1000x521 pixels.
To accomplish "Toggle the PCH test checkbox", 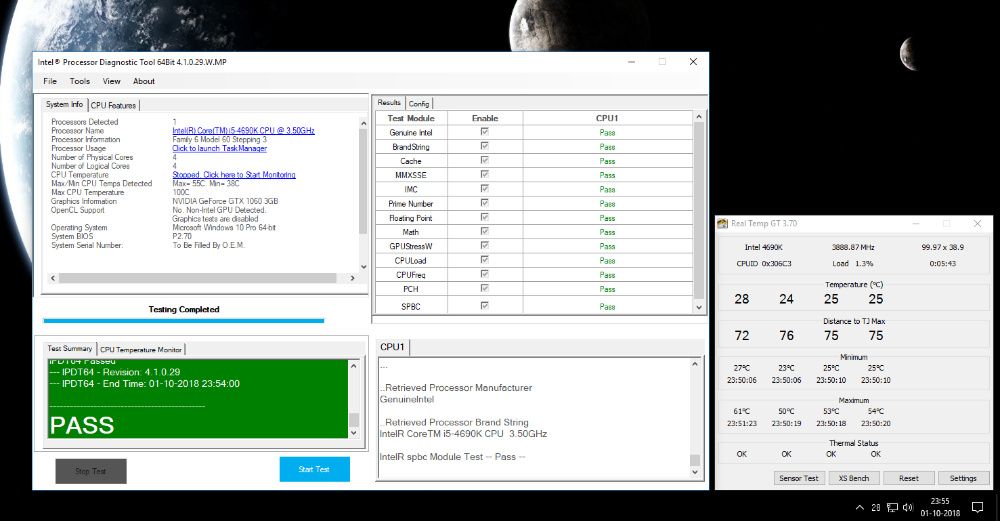I will (485, 288).
